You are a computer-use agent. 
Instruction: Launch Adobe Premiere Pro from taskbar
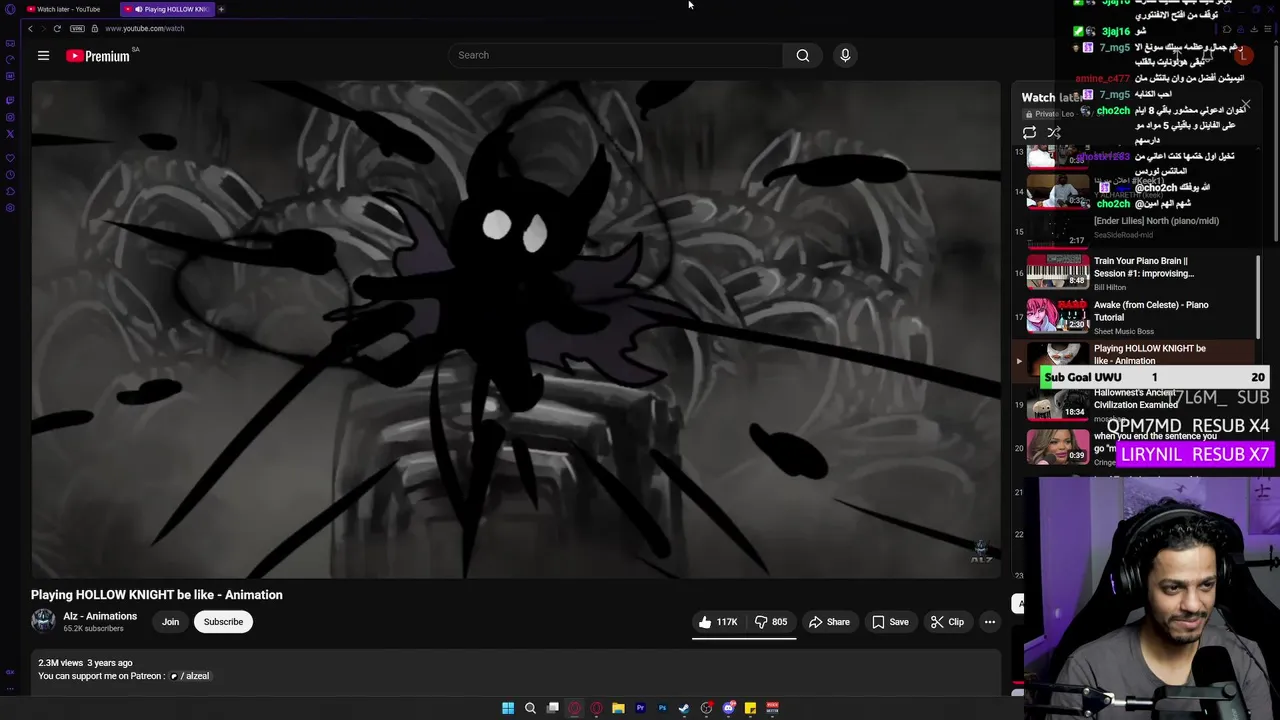[640, 708]
